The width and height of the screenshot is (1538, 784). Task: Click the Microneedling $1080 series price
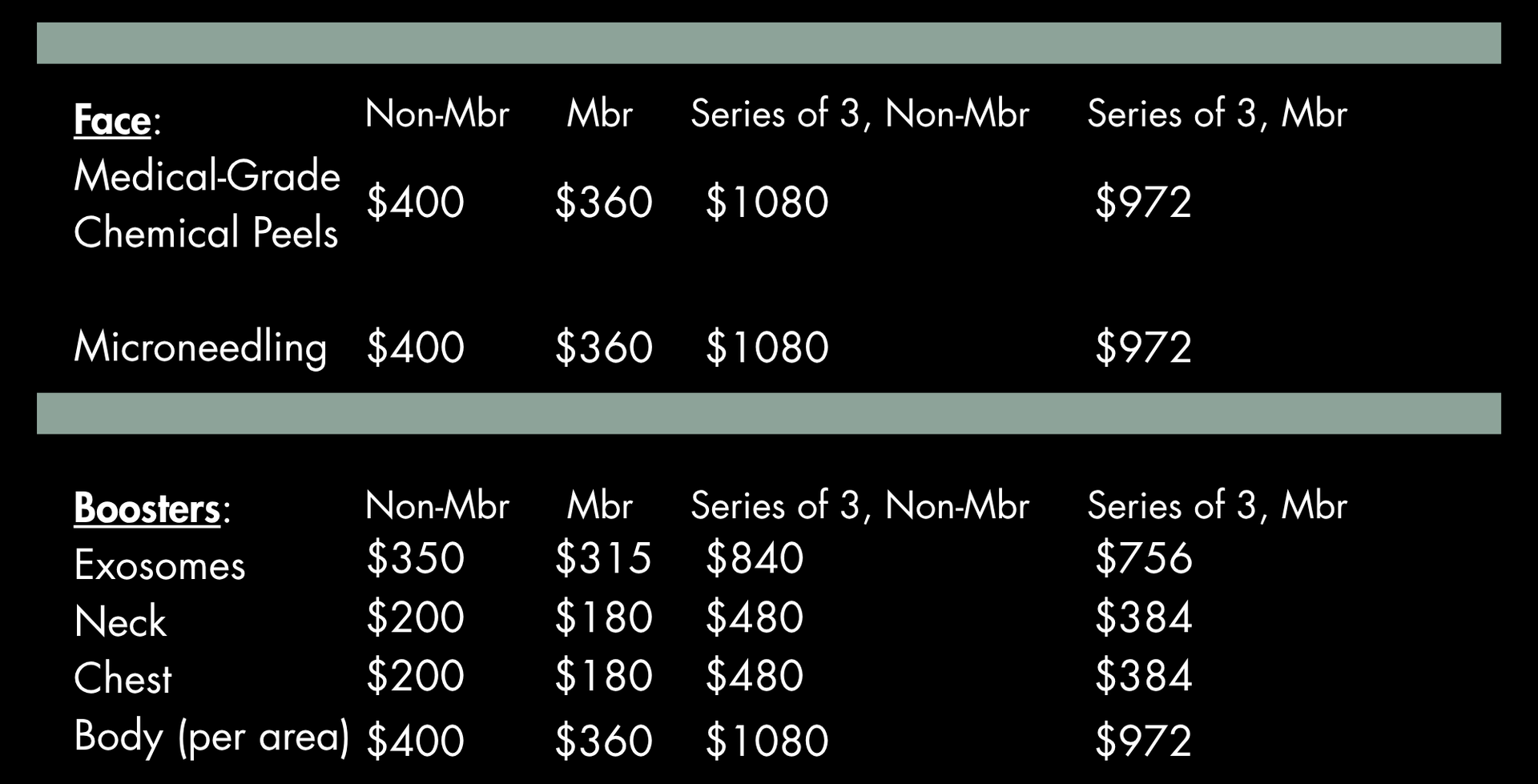click(767, 348)
